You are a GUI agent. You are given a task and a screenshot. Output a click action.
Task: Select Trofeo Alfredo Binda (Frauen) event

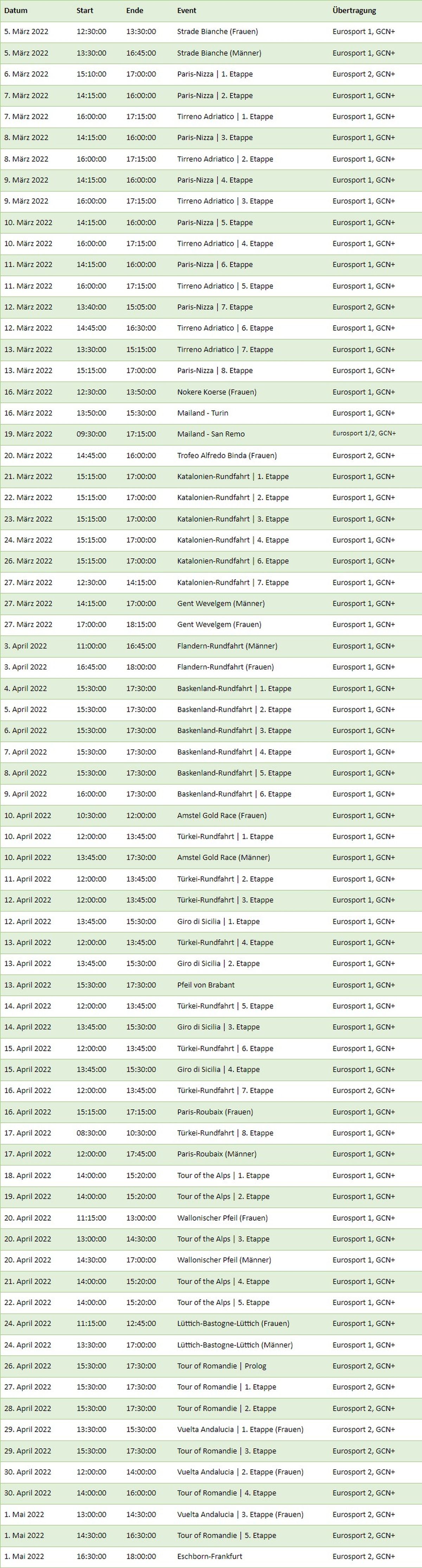pos(227,455)
